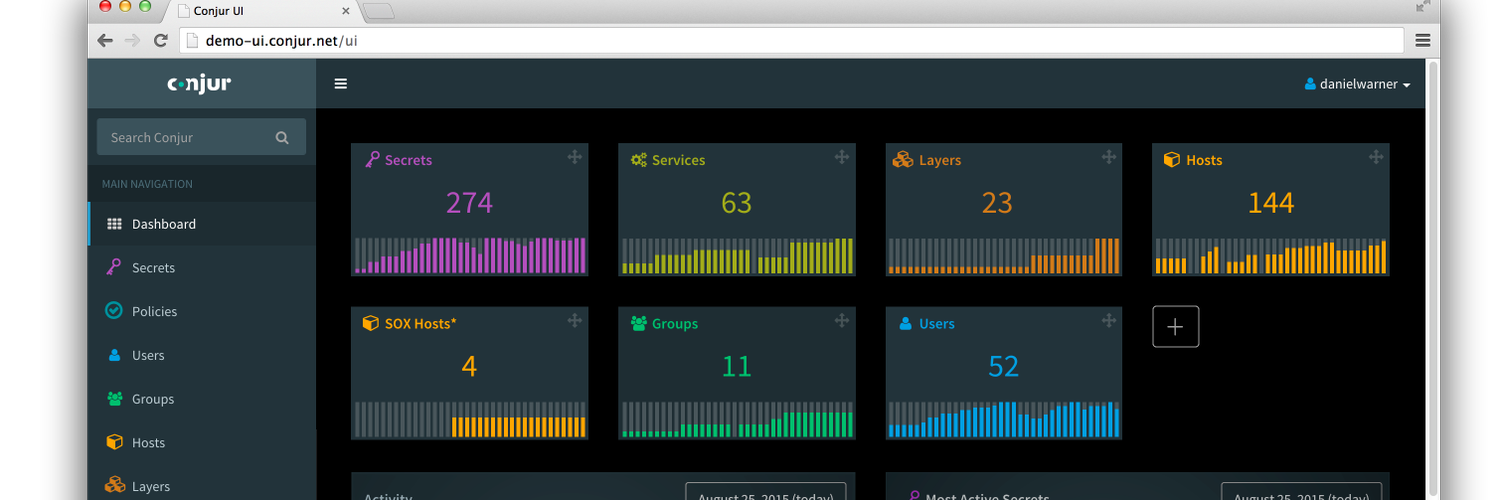Viewport: 1500px width, 500px height.
Task: Add a new dashboard widget with plus button
Action: [1176, 326]
